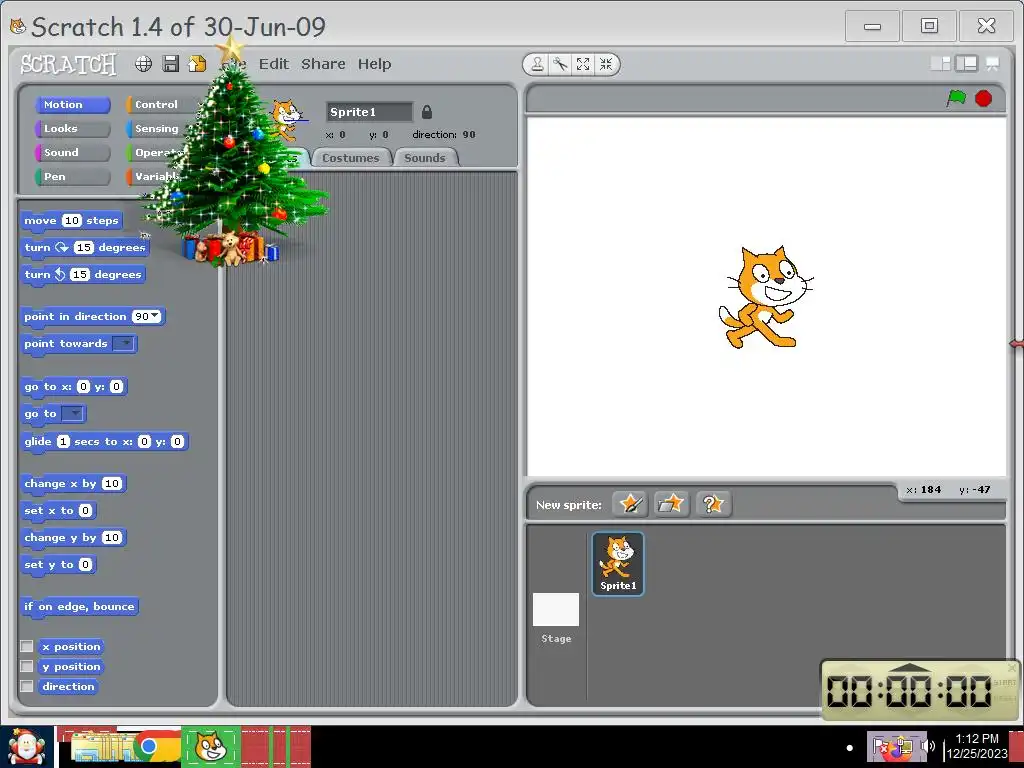Click the go to x y block
The height and width of the screenshot is (768, 1024).
click(x=73, y=387)
